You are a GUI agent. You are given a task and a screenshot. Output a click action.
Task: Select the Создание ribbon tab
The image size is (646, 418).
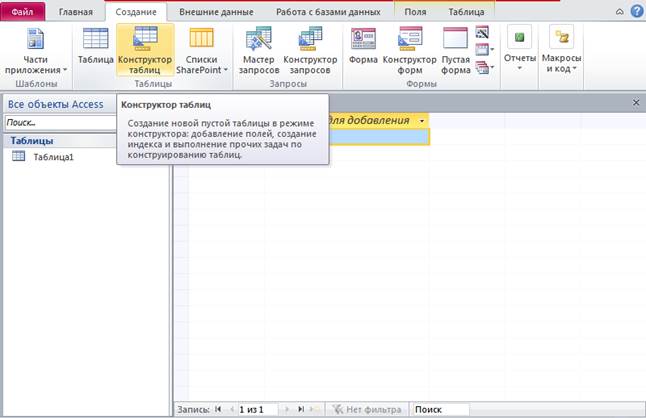[136, 12]
